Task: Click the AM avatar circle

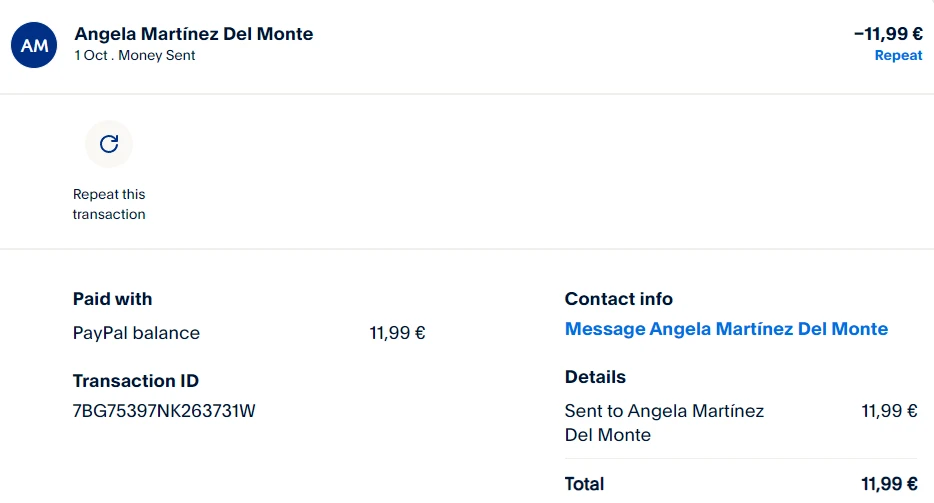Action: (x=34, y=45)
